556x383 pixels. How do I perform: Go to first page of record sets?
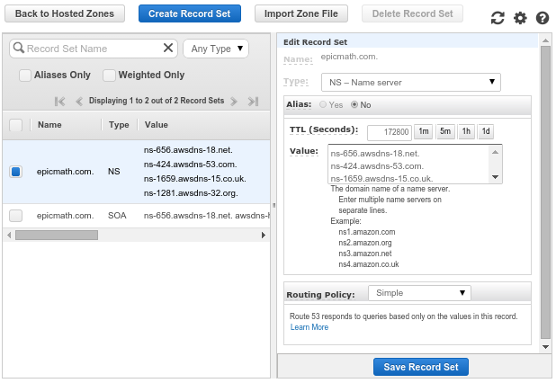coord(60,101)
